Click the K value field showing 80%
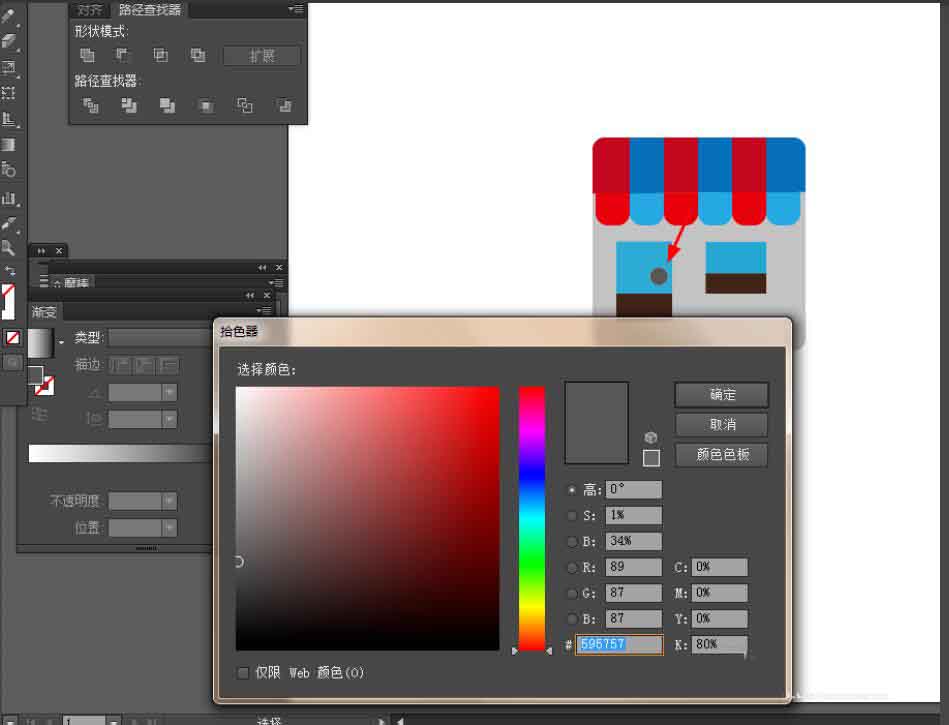This screenshot has width=949, height=725. [720, 644]
